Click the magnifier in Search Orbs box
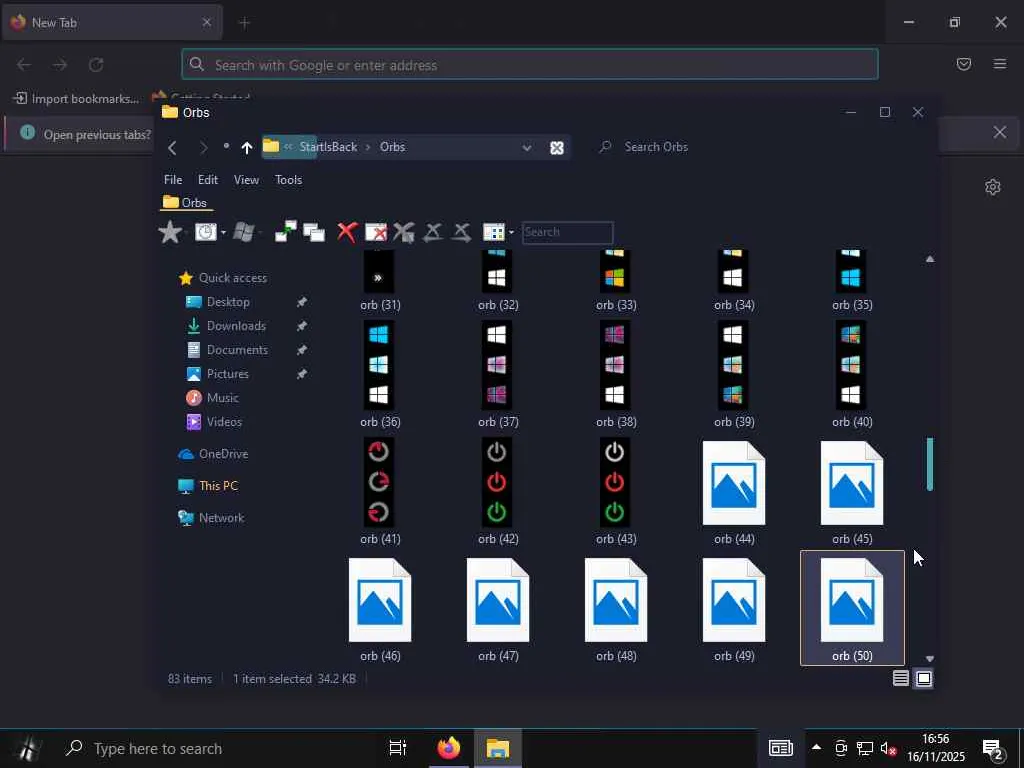 pos(605,147)
